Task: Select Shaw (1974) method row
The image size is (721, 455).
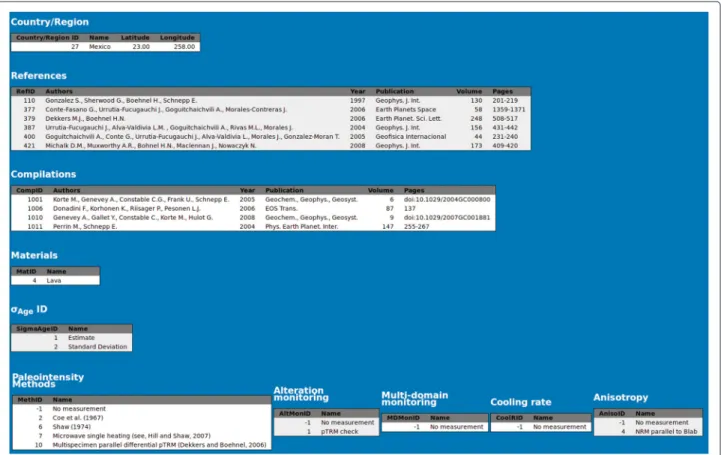Action: (142, 427)
